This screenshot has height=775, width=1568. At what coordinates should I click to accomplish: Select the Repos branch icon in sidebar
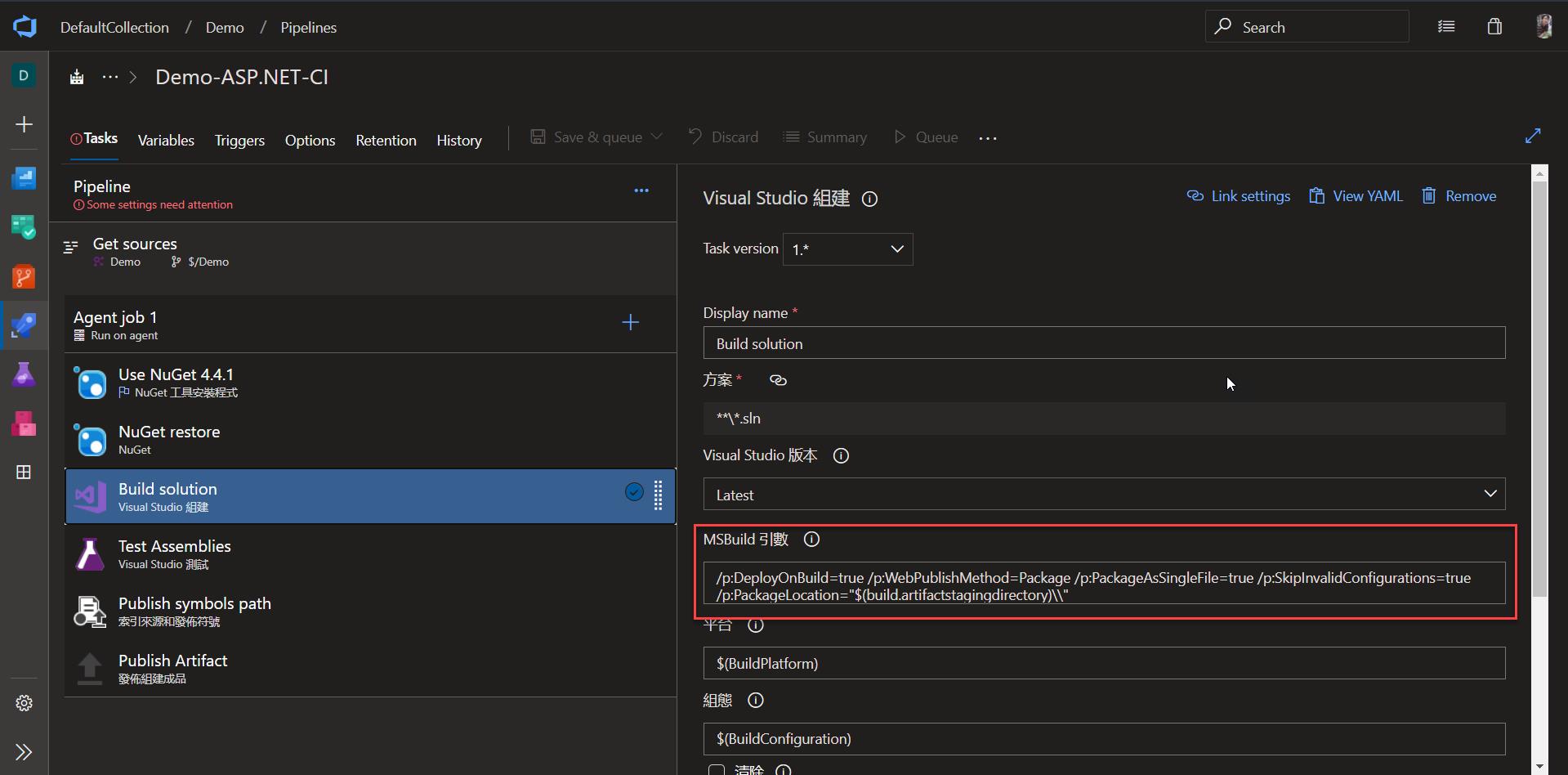point(24,276)
